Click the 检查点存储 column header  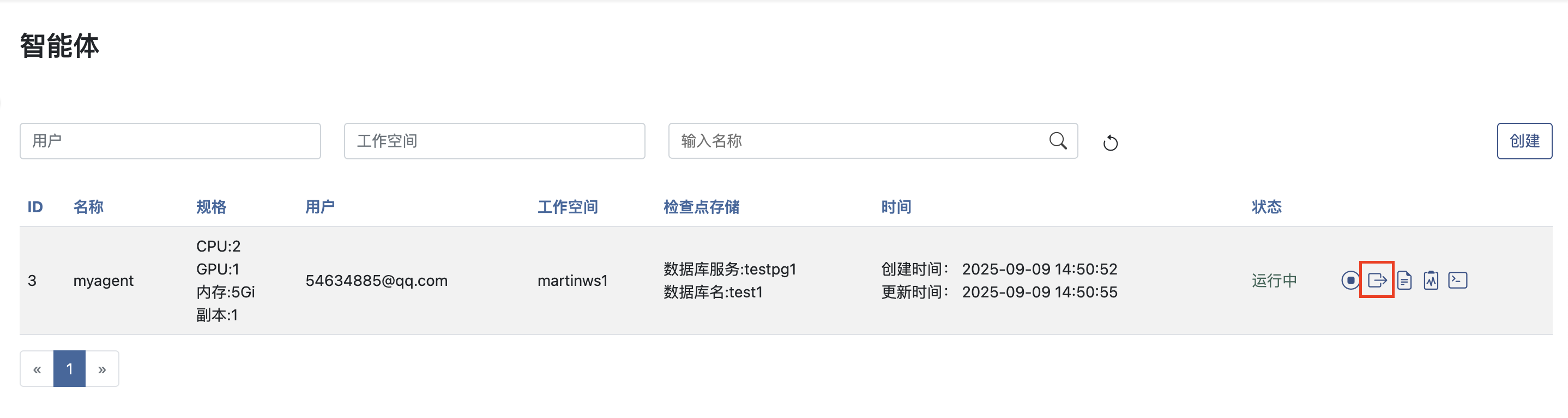701,207
